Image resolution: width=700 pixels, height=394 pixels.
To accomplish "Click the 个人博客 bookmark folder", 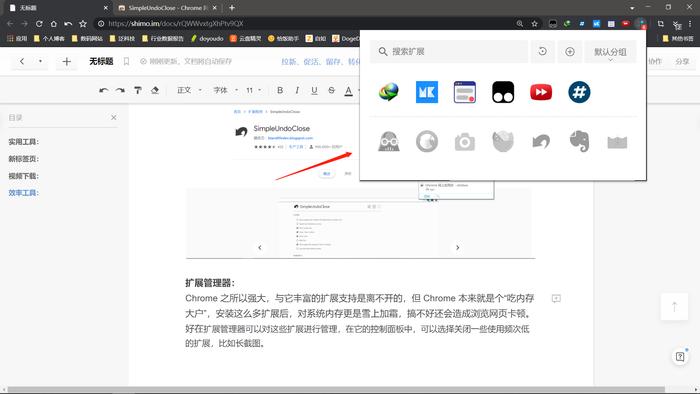I will tap(49, 38).
